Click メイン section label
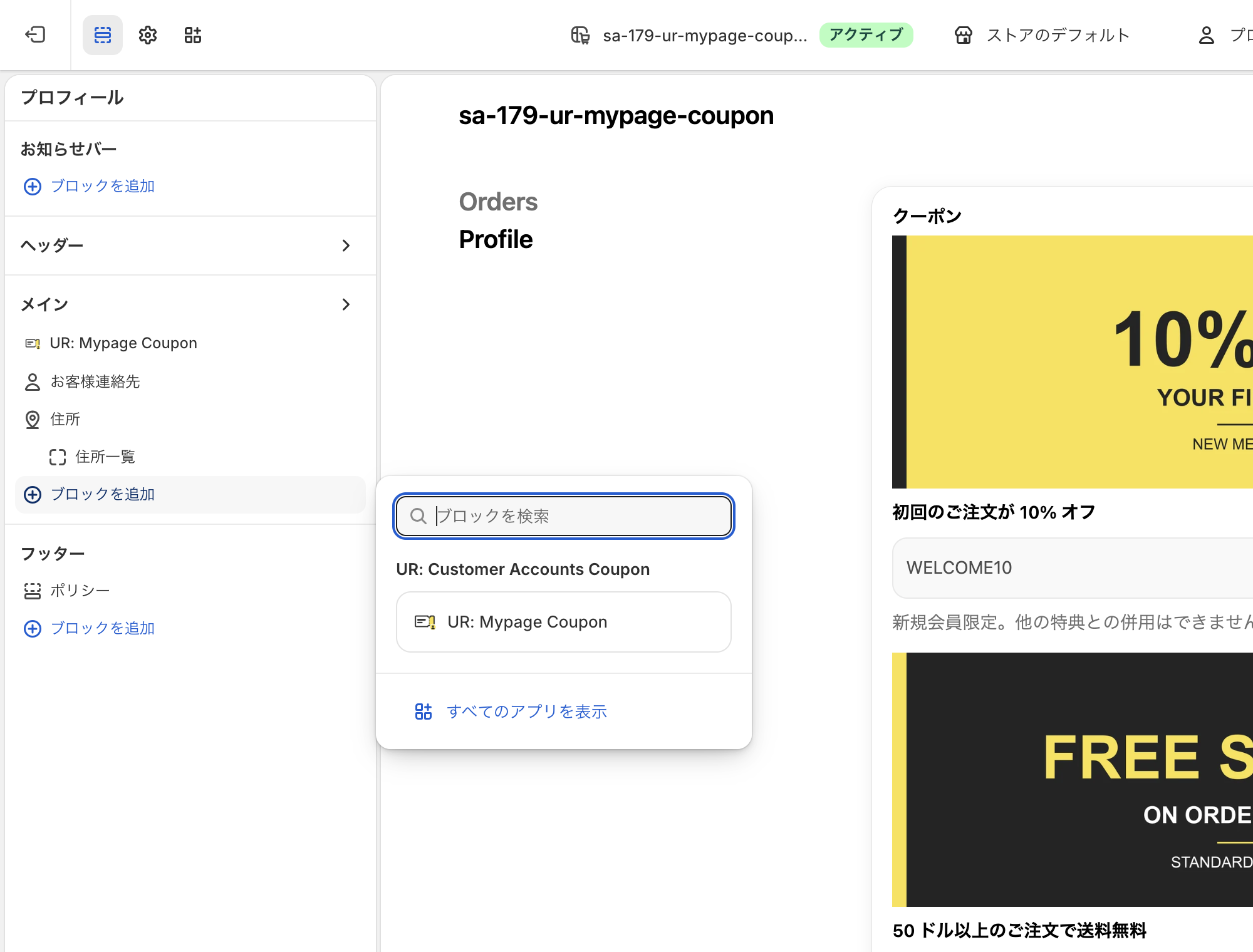The height and width of the screenshot is (952, 1253). pyautogui.click(x=44, y=304)
